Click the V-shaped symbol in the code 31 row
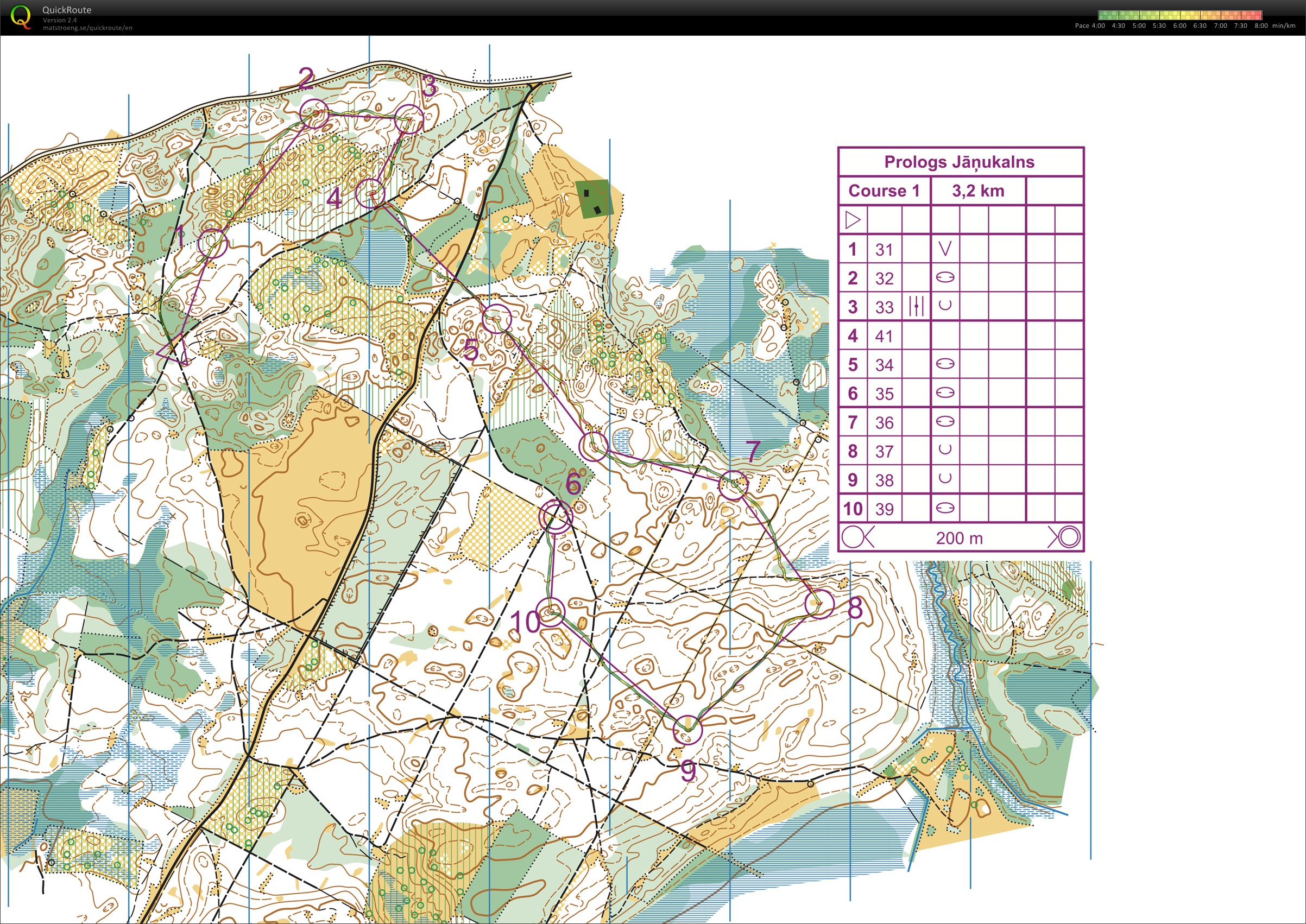 click(945, 249)
